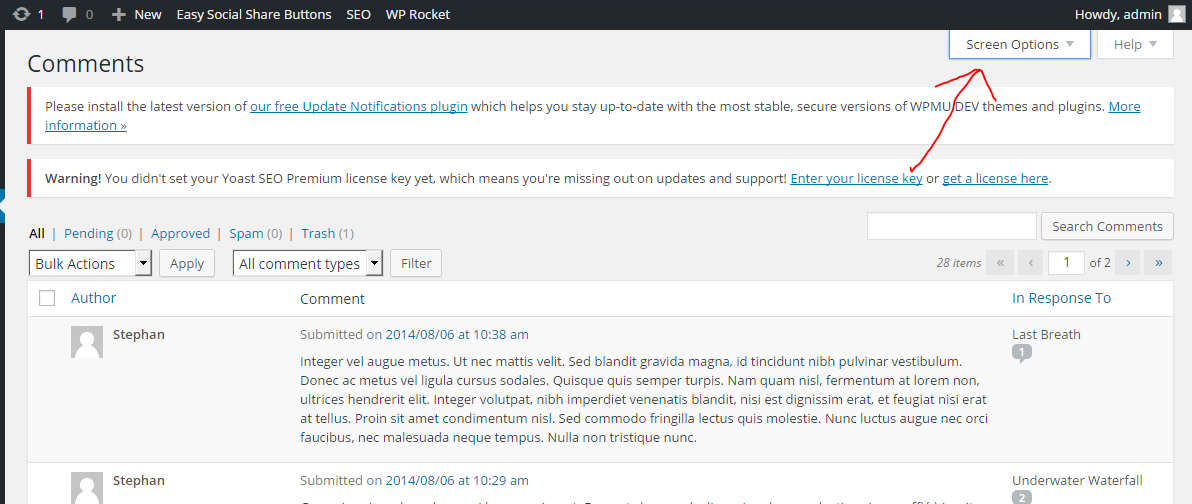Click the Underwater Waterfall comment count bubble
This screenshot has width=1192, height=504.
tap(1021, 497)
